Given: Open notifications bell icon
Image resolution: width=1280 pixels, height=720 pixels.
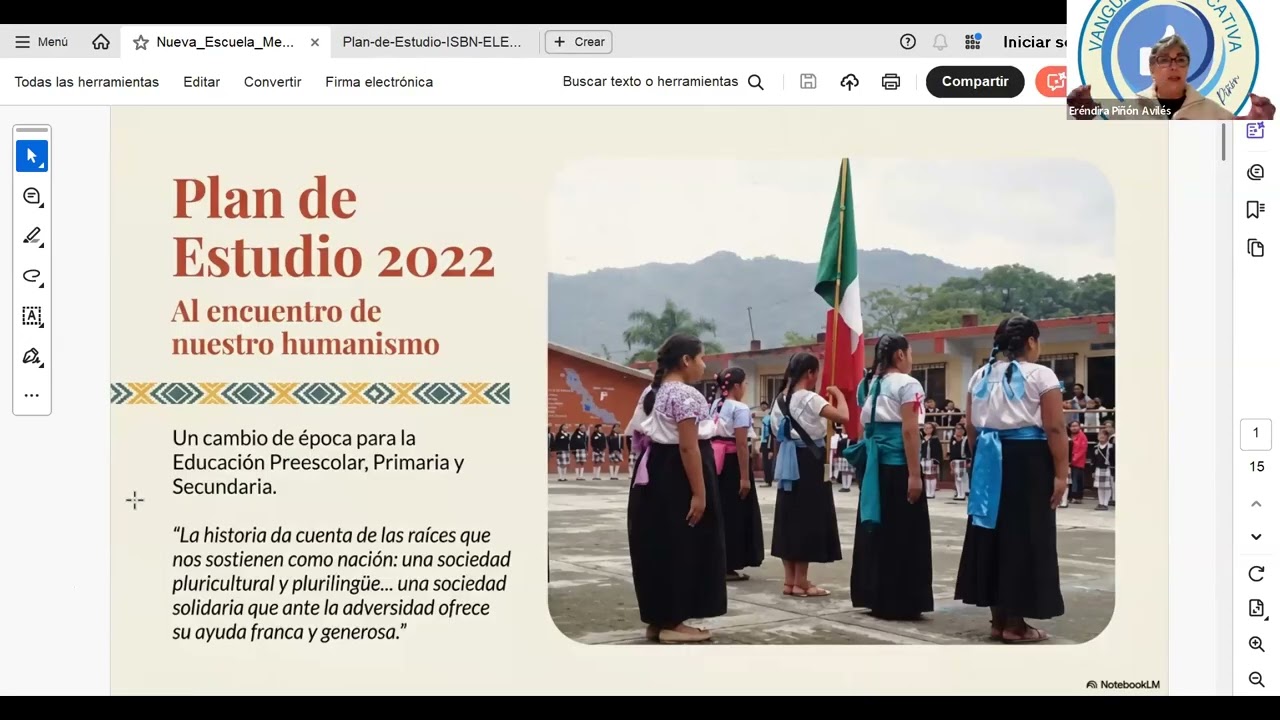Looking at the screenshot, I should pyautogui.click(x=940, y=42).
